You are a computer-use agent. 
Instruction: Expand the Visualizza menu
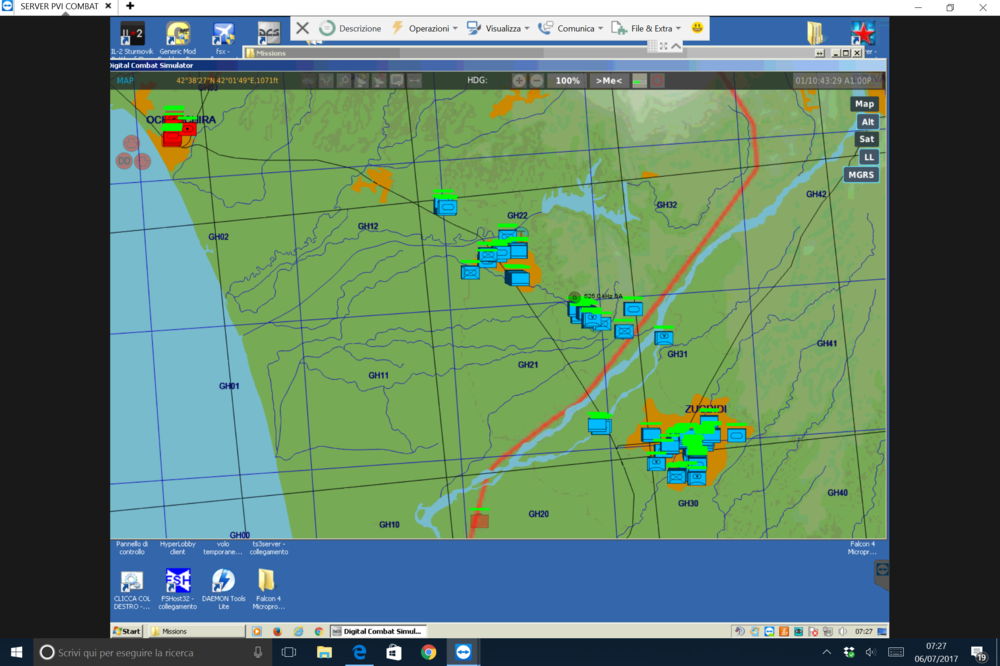[x=498, y=28]
